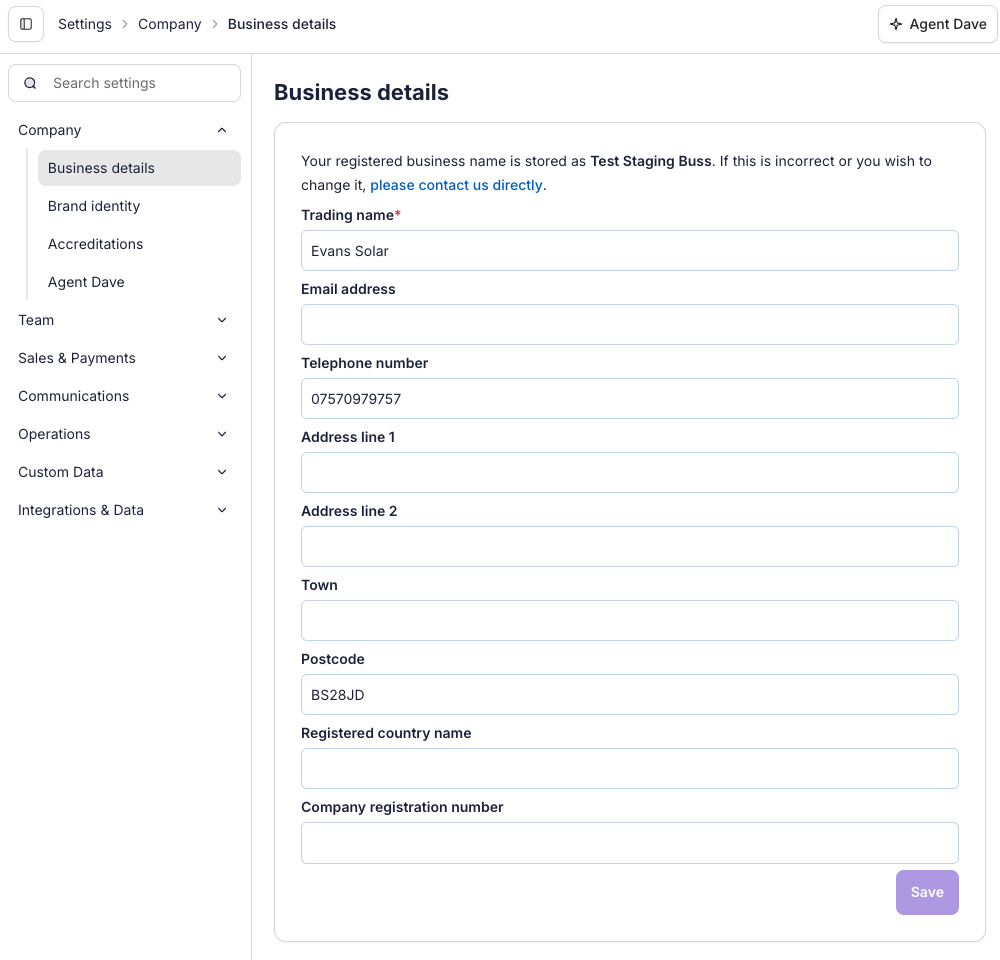
Task: Click the 'Company registration number' label
Action: coord(402,807)
